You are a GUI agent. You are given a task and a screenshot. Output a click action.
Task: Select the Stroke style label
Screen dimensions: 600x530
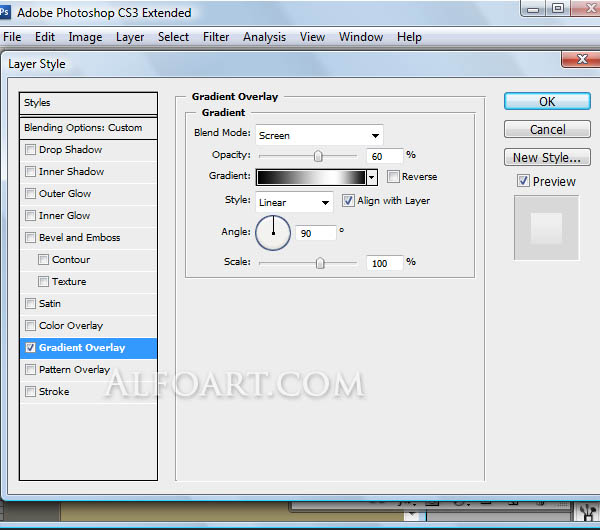point(54,391)
